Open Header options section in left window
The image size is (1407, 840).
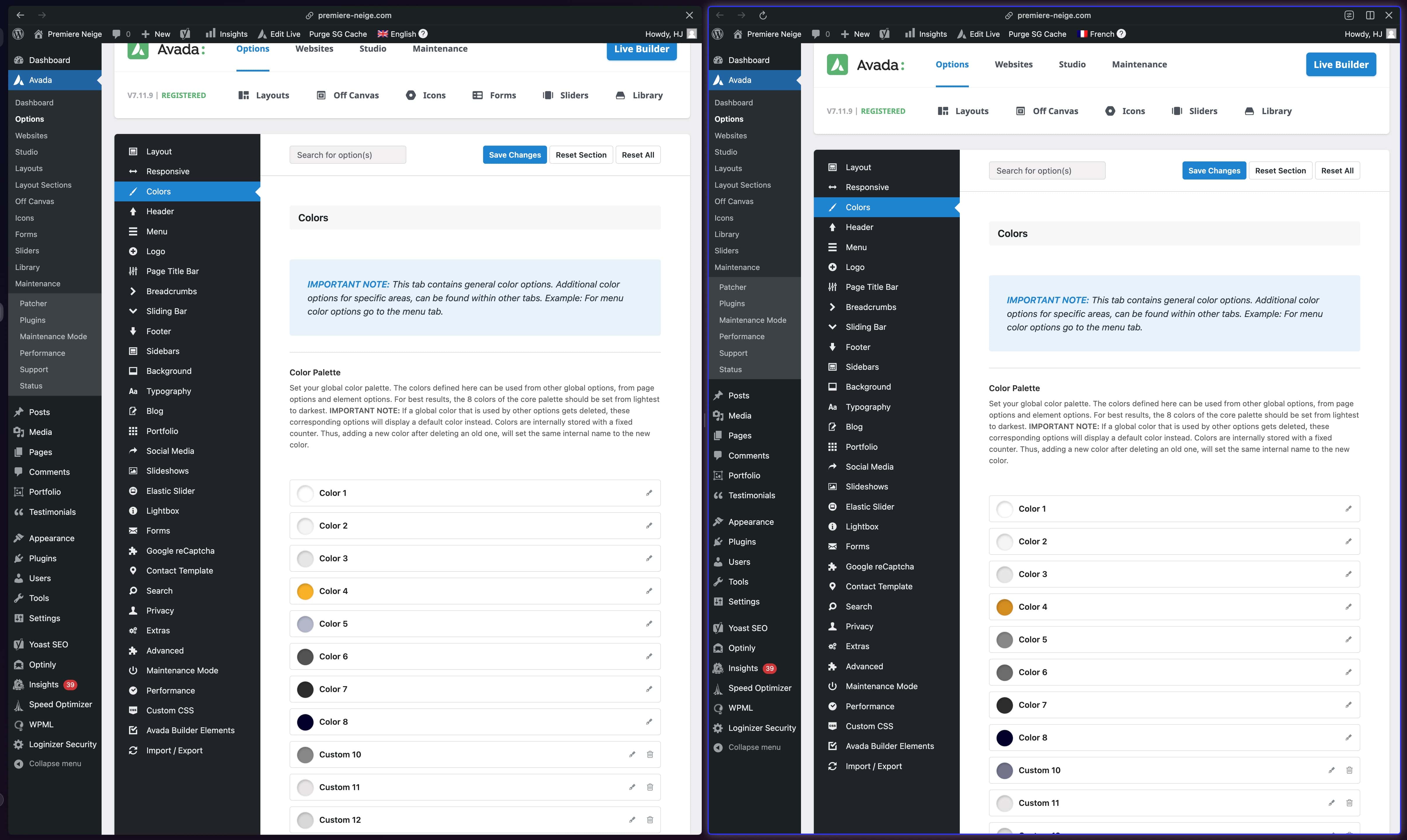pyautogui.click(x=187, y=212)
